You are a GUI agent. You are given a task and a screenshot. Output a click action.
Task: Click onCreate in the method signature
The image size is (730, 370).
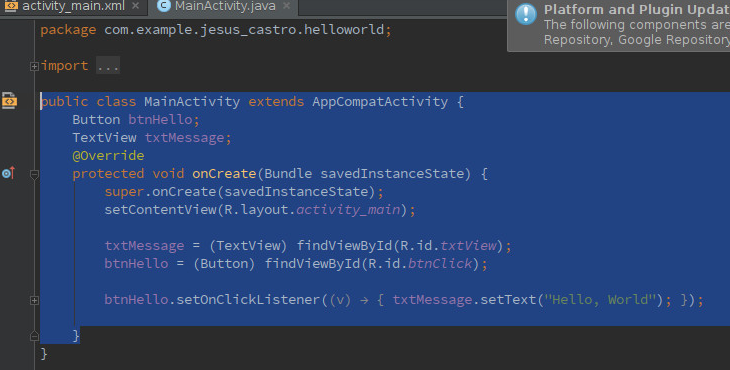click(x=224, y=174)
